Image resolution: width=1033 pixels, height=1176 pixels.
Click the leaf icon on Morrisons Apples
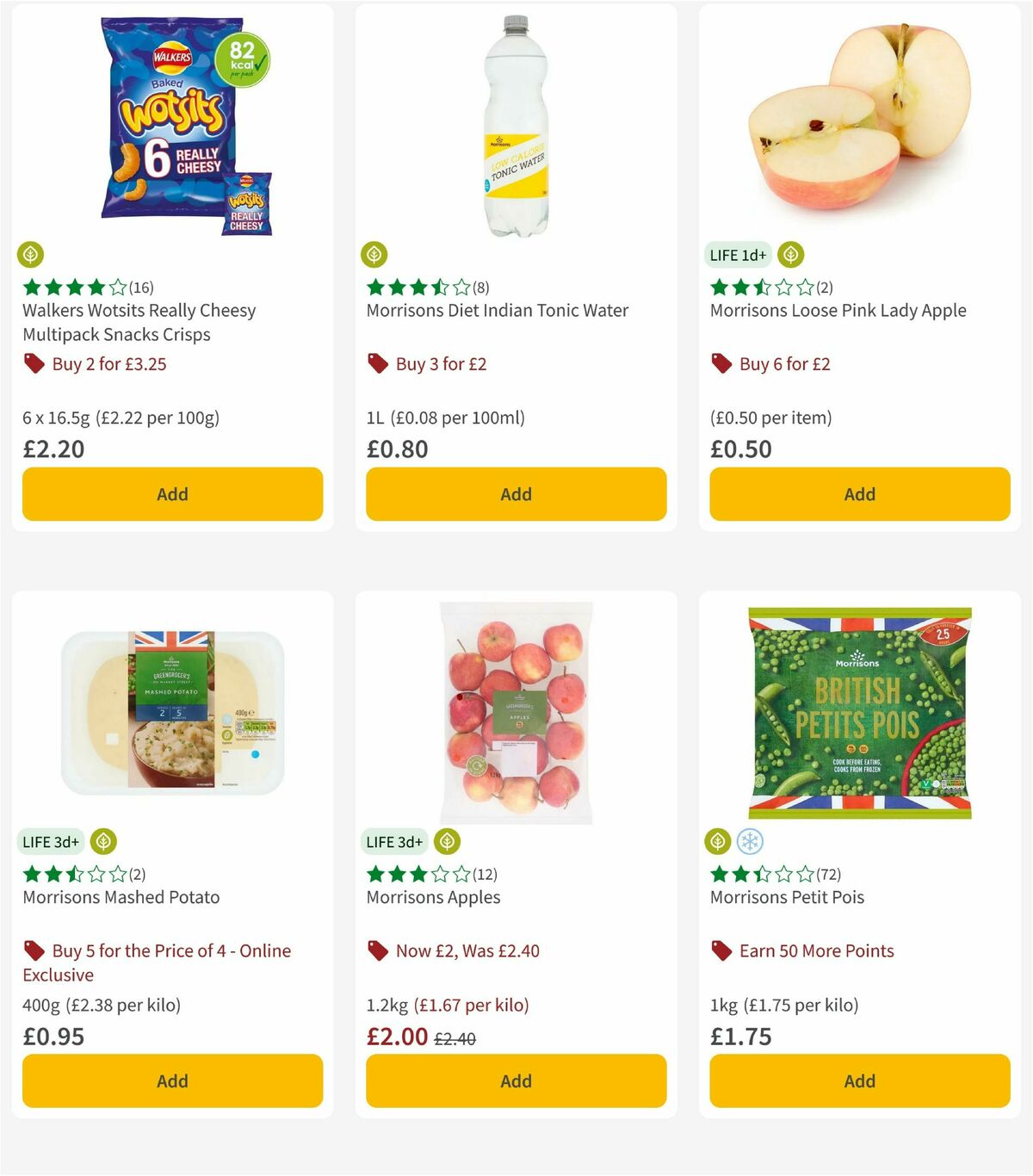[x=446, y=841]
